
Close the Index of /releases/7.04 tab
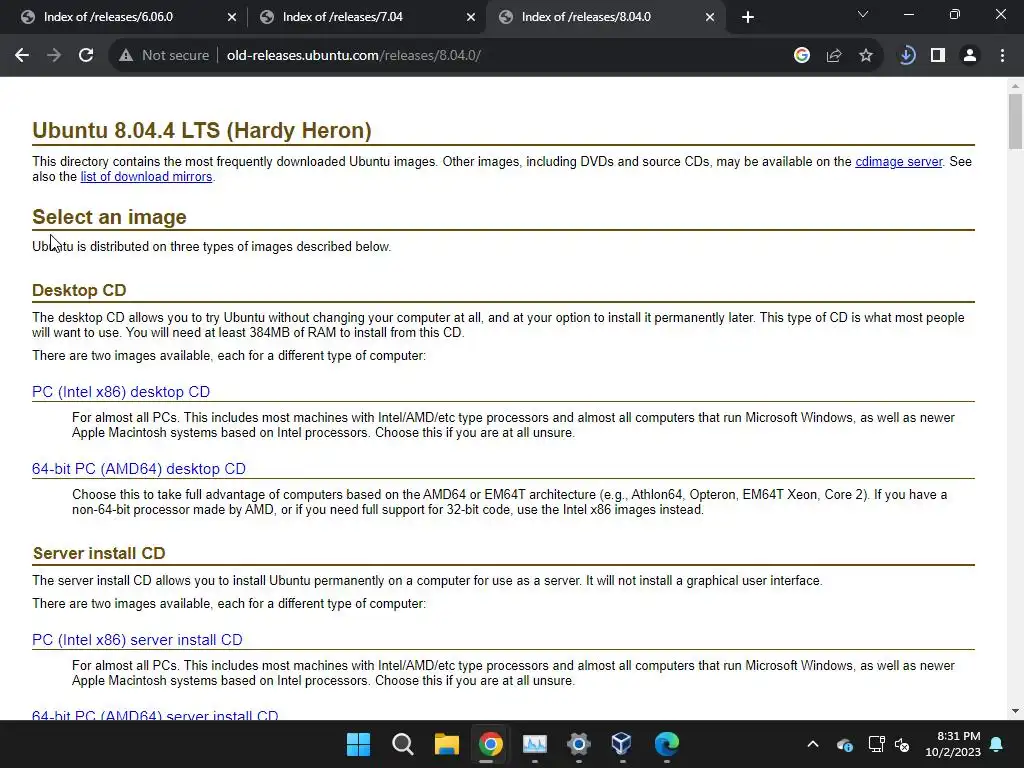click(x=471, y=17)
